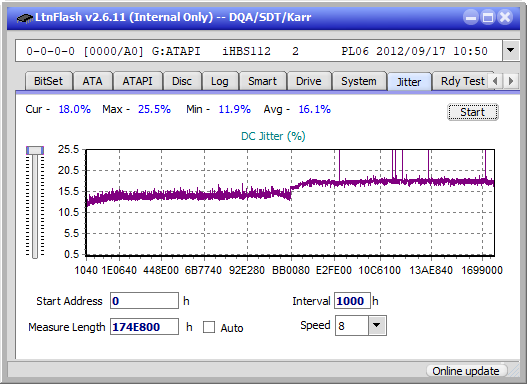Image resolution: width=527 pixels, height=384 pixels.
Task: Click the x-axis label 1699000
Action: tap(482, 270)
